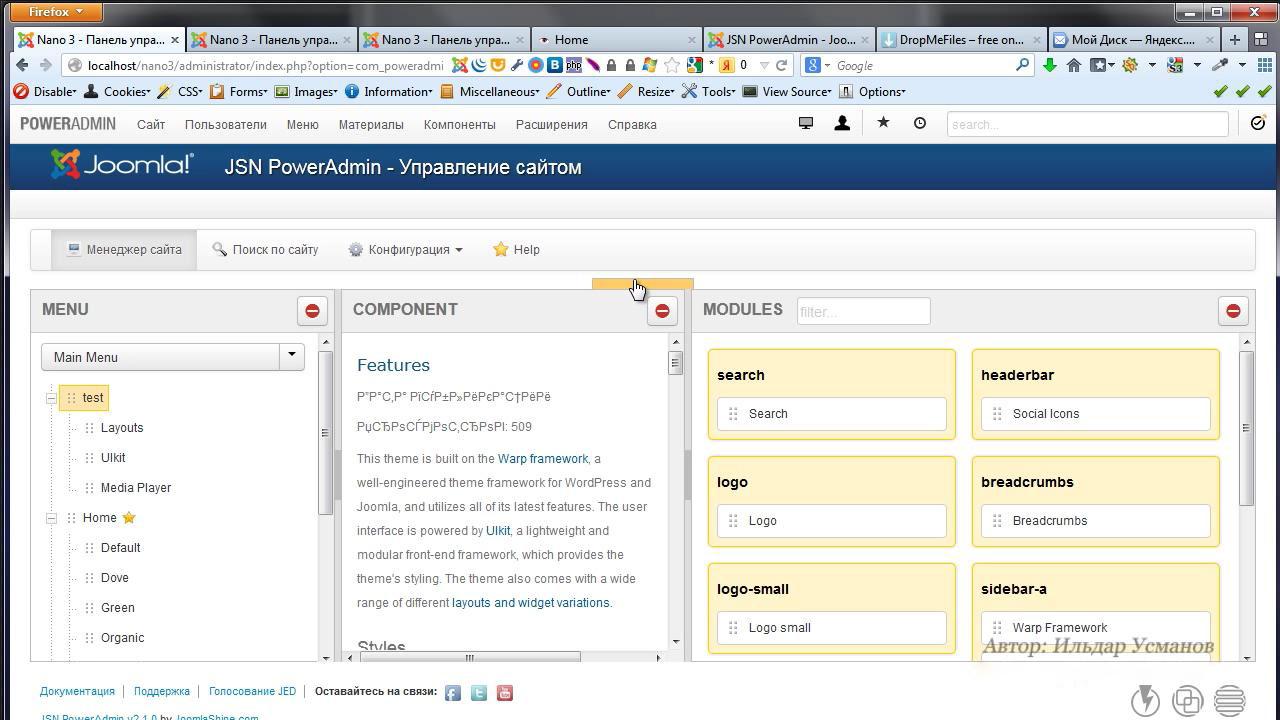Click the drag handle of the Search module
Viewport: 1280px width, 720px height.
click(x=733, y=414)
